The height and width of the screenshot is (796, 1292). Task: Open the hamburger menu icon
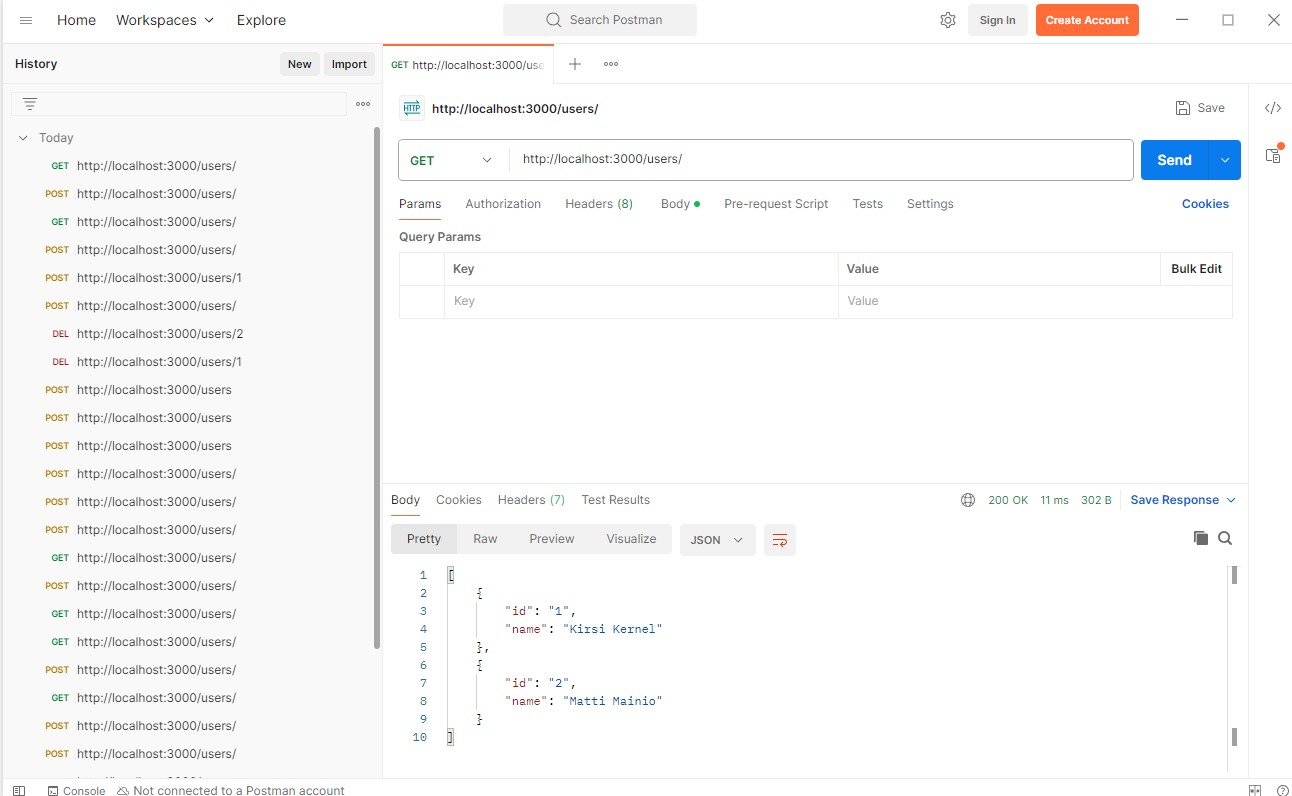(x=26, y=20)
